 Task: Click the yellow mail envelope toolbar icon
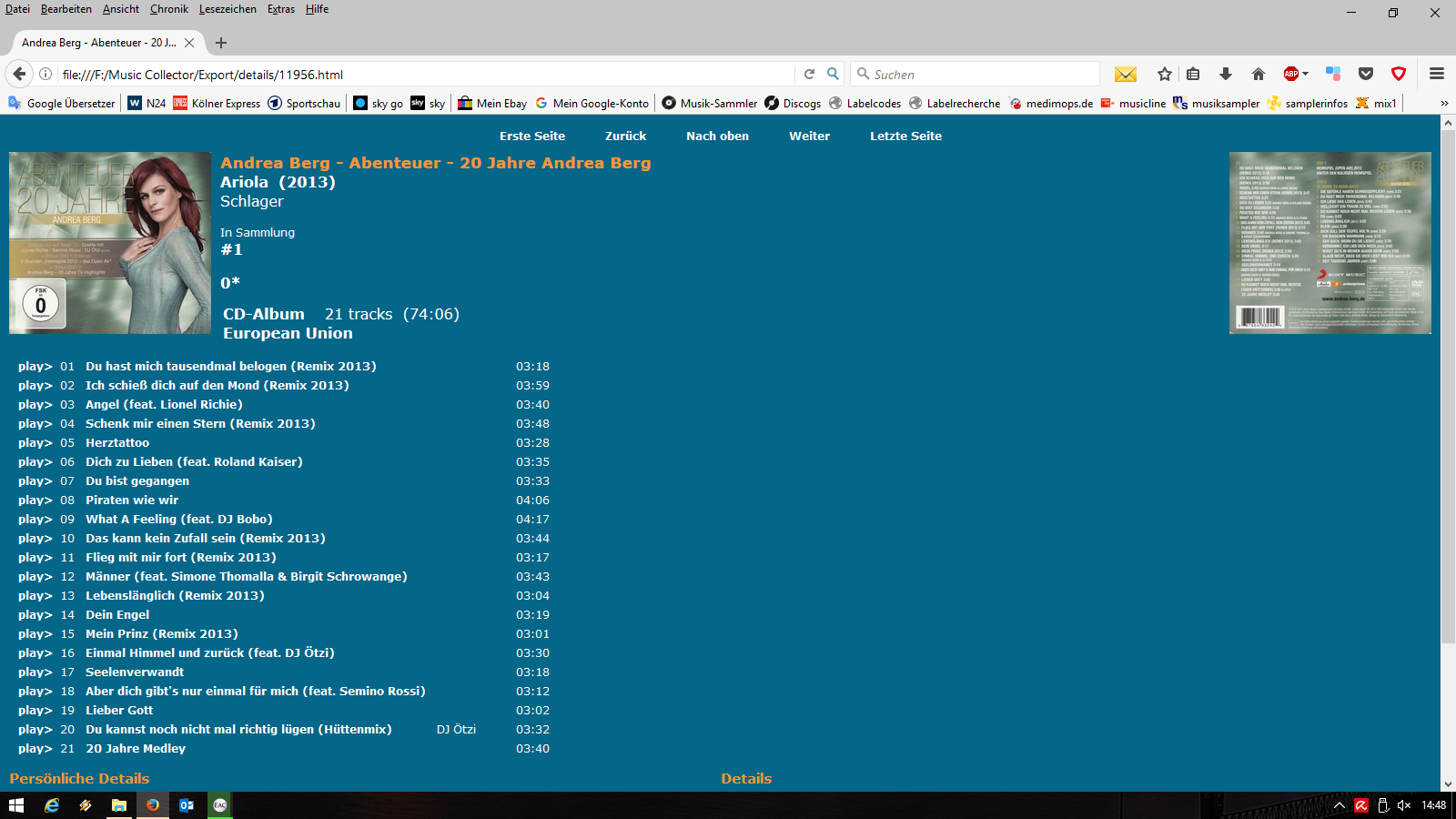[1126, 75]
